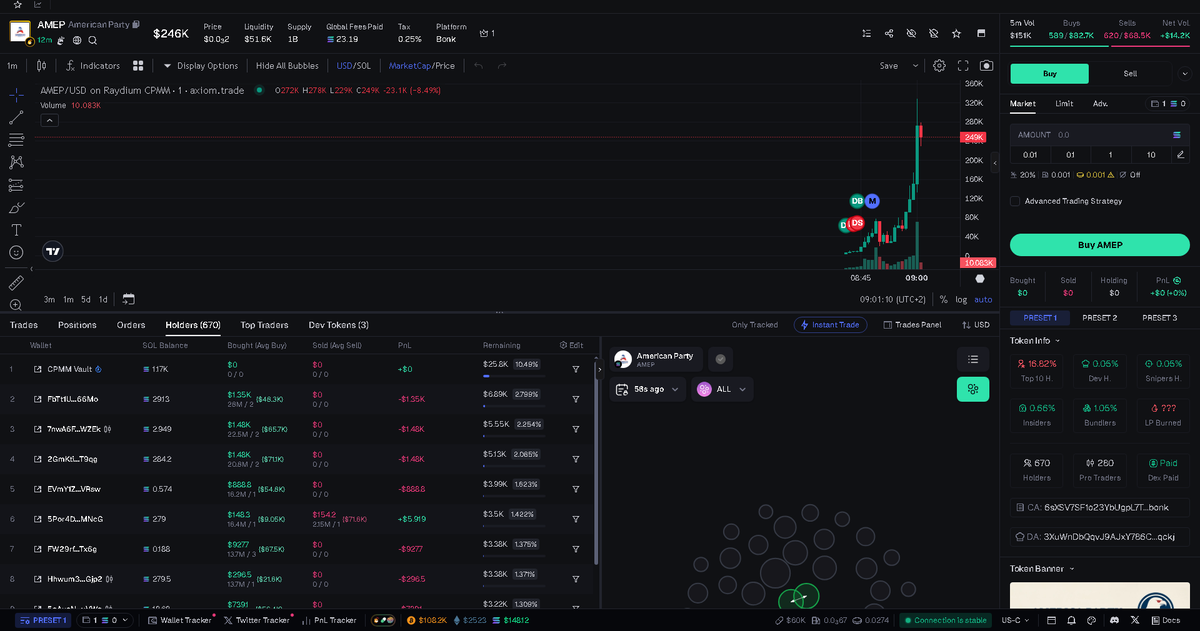Collapse the chart right sidebar arrow

(993, 162)
